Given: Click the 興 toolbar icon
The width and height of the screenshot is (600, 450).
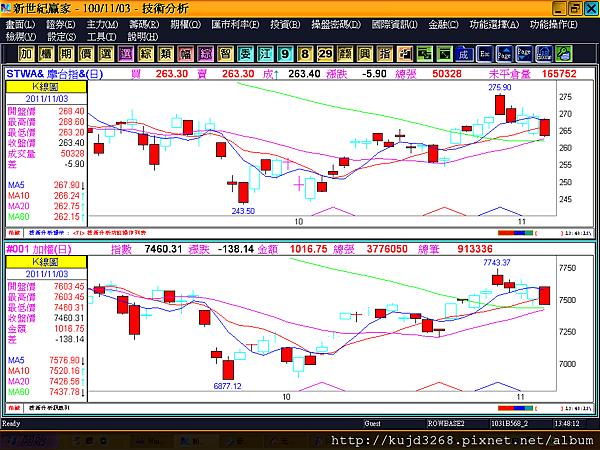Looking at the screenshot, I should 365,54.
